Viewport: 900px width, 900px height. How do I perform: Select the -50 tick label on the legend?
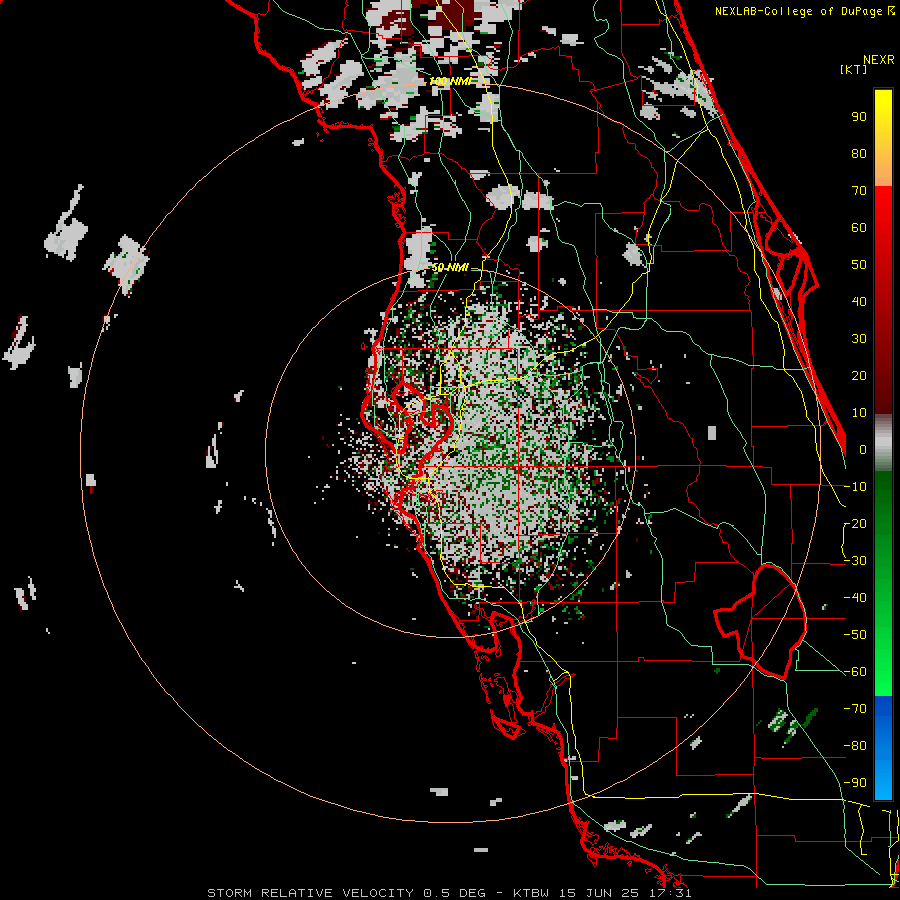click(855, 635)
